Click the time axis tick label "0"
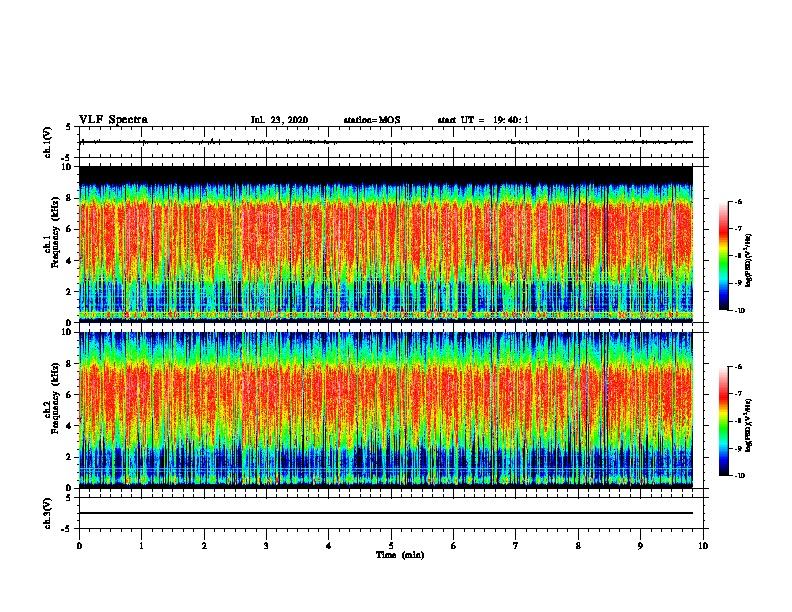This screenshot has width=792, height=612. click(79, 546)
